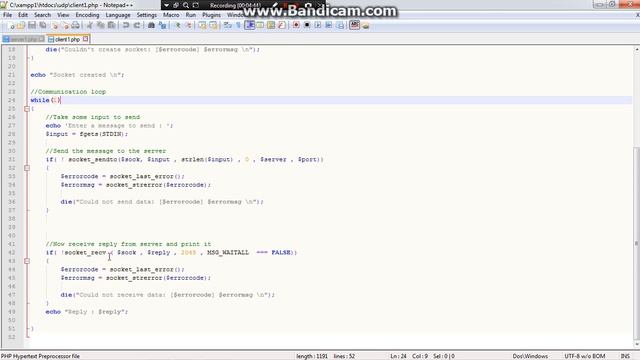640x360 pixels.
Task: Open Find with the binoculars icon
Action: 151,25
